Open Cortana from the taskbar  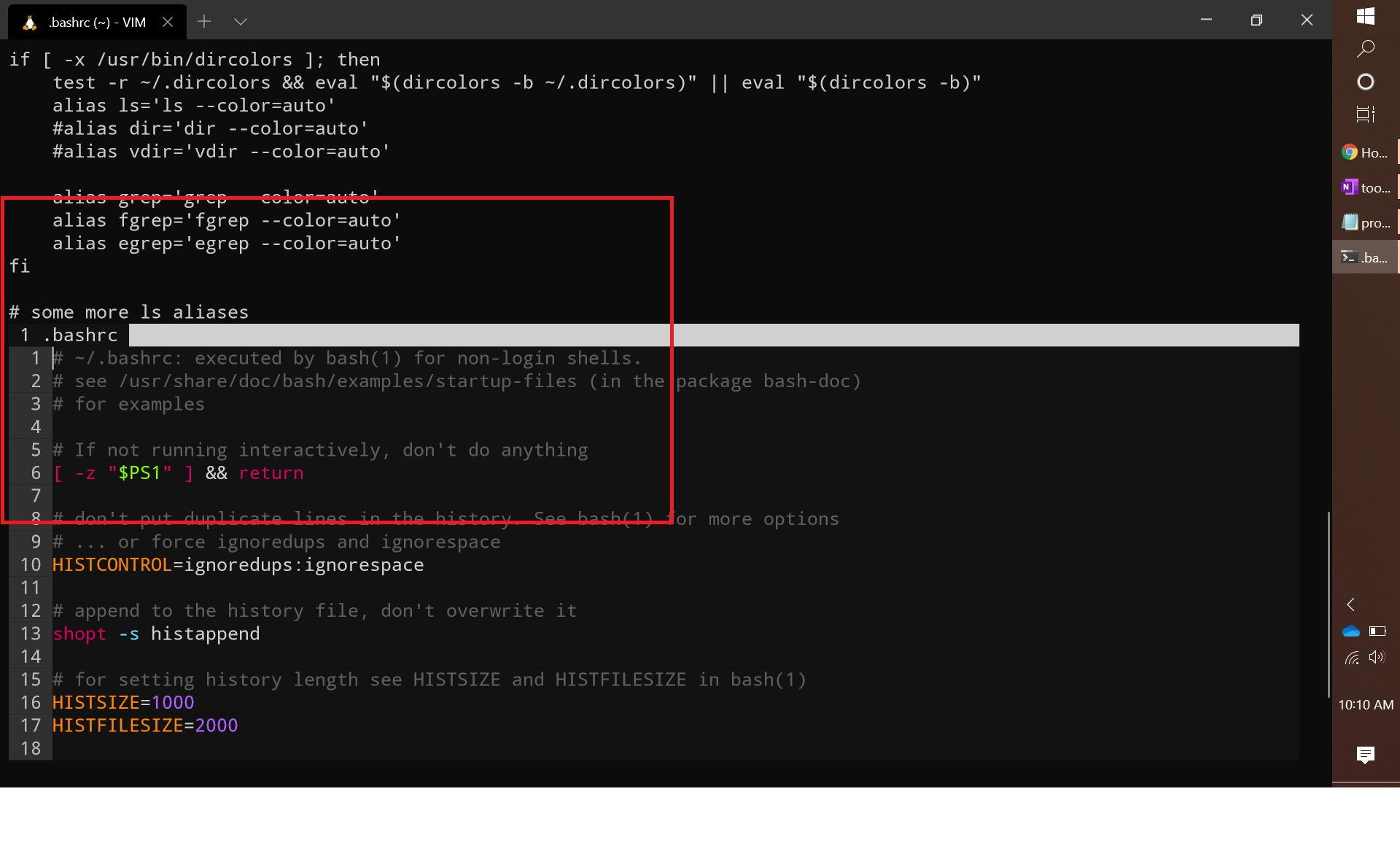click(1366, 82)
